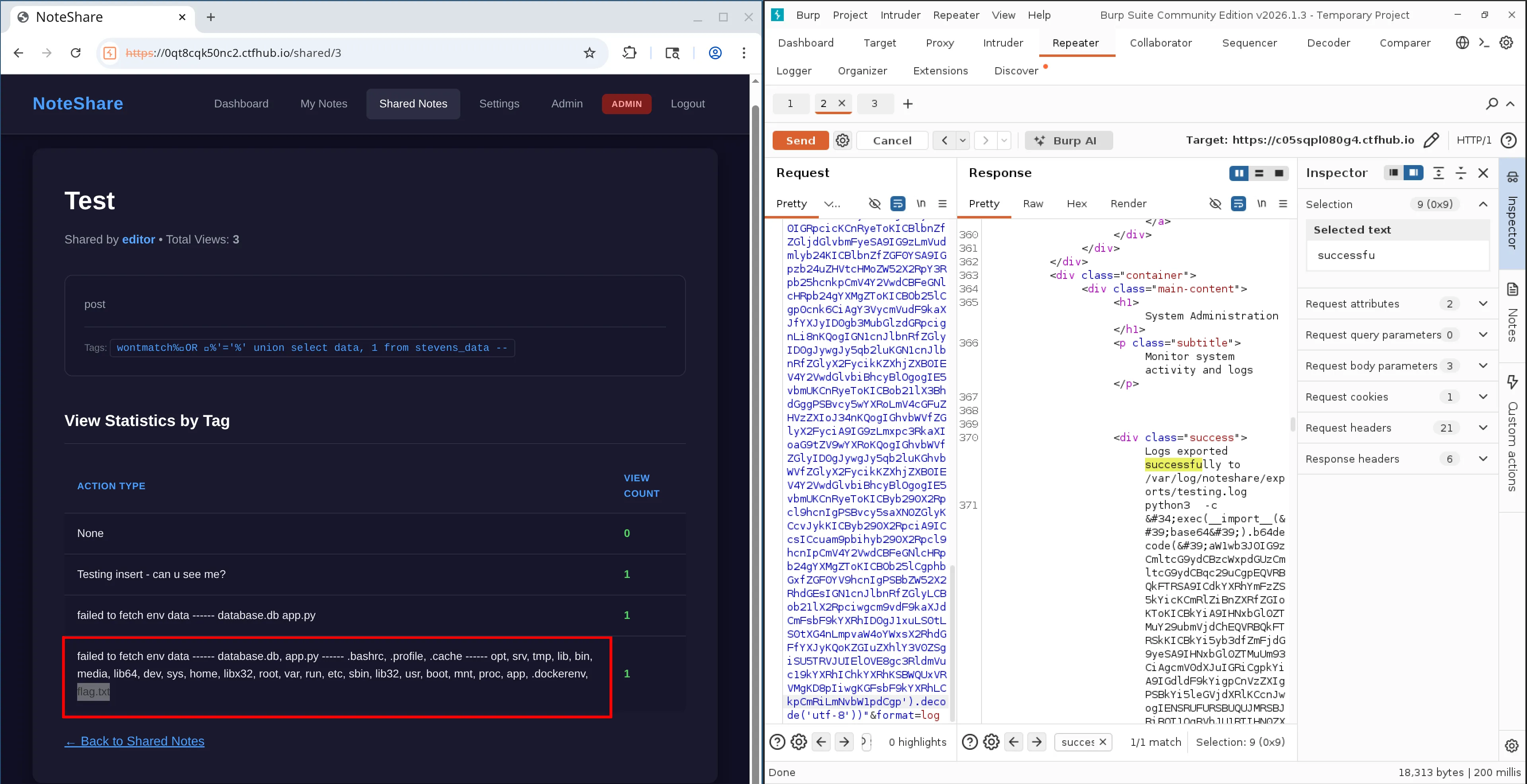Viewport: 1527px width, 784px height.
Task: Expand Request headers section in Inspector
Action: tap(1482, 428)
